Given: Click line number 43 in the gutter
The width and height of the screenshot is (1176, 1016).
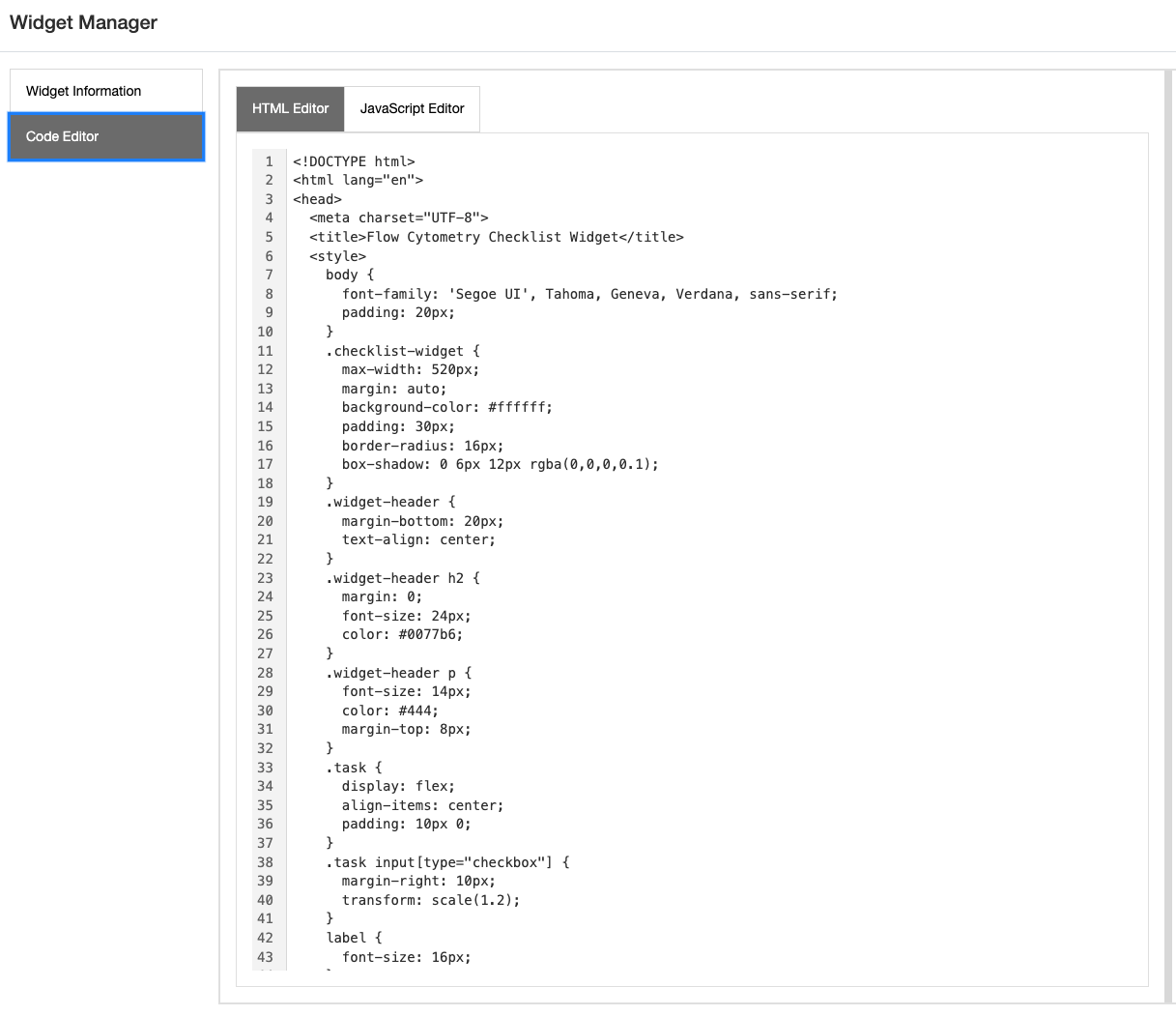Looking at the screenshot, I should coord(266,957).
